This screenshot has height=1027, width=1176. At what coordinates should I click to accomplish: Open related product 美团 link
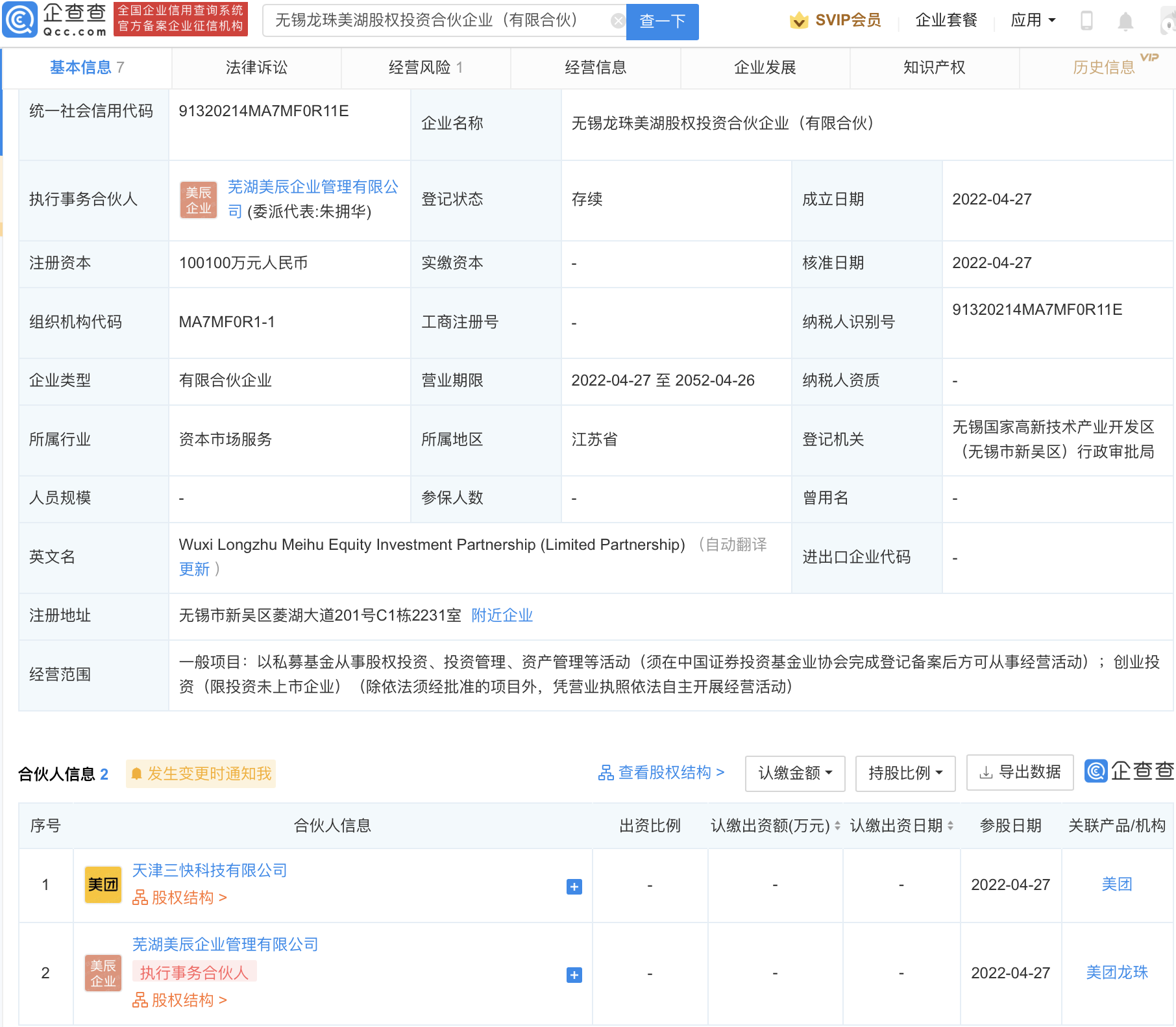[x=1117, y=884]
